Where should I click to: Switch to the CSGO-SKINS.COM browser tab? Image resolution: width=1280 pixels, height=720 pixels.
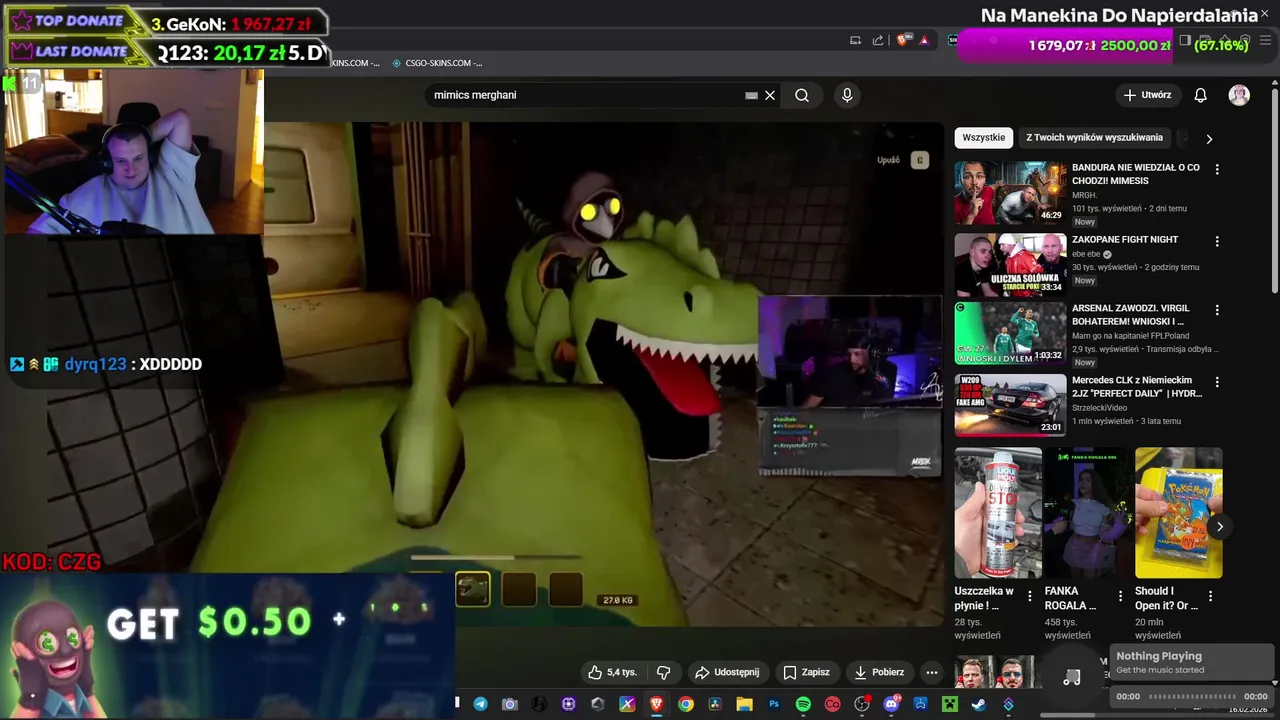[x=437, y=63]
